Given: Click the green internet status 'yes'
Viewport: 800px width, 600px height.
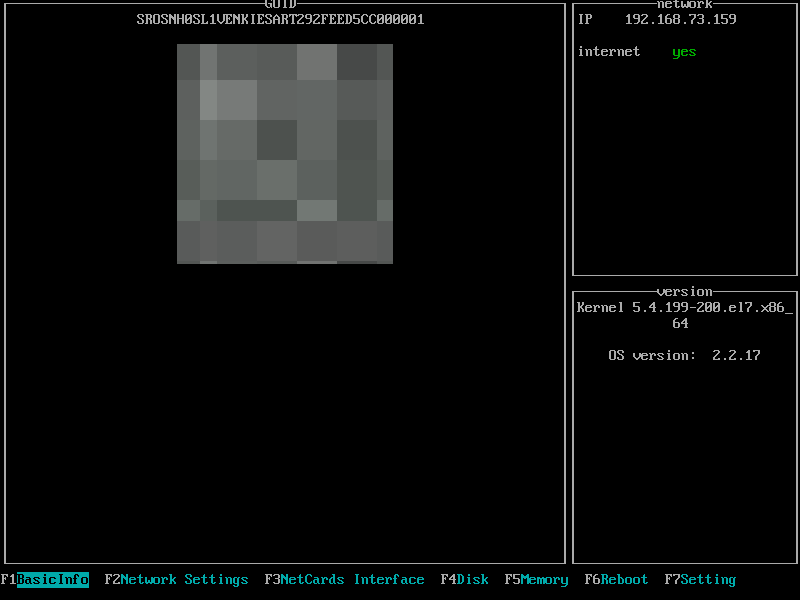Looking at the screenshot, I should (684, 52).
